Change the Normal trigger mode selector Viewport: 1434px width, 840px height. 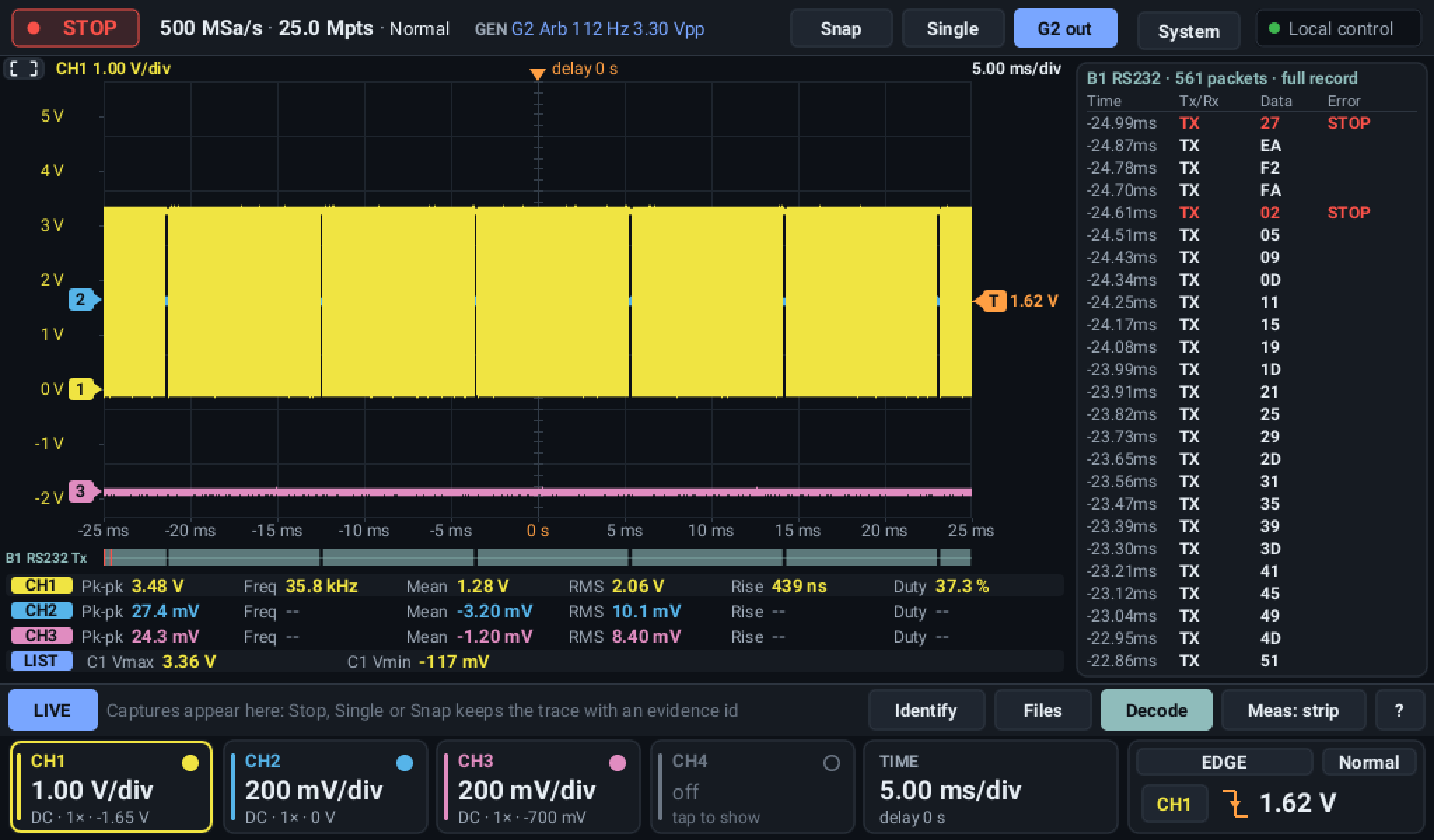pyautogui.click(x=1369, y=762)
